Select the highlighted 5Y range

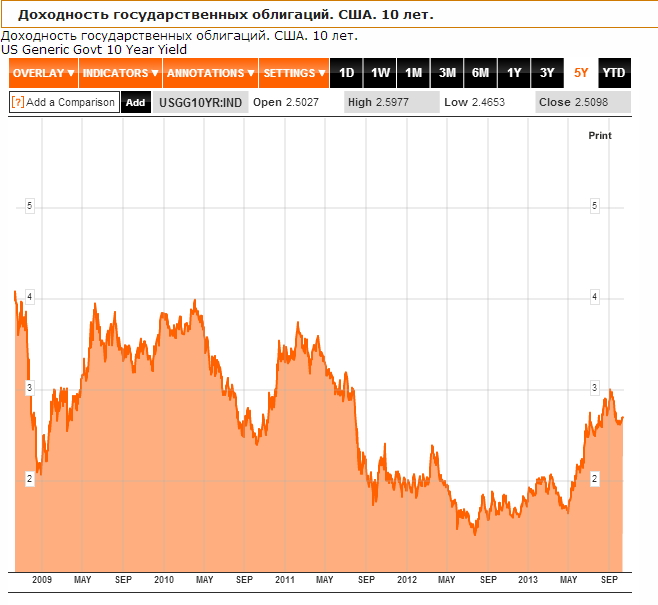[x=581, y=73]
